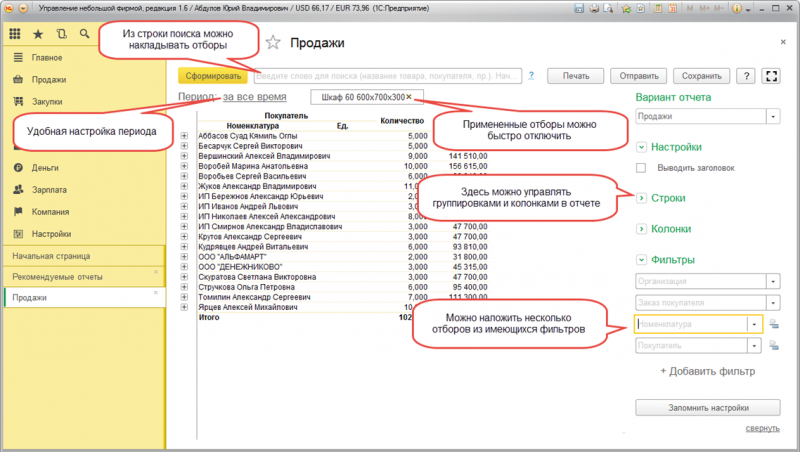Image resolution: width=800 pixels, height=452 pixels.
Task: Open favorites star in the tools panel
Action: (38, 34)
